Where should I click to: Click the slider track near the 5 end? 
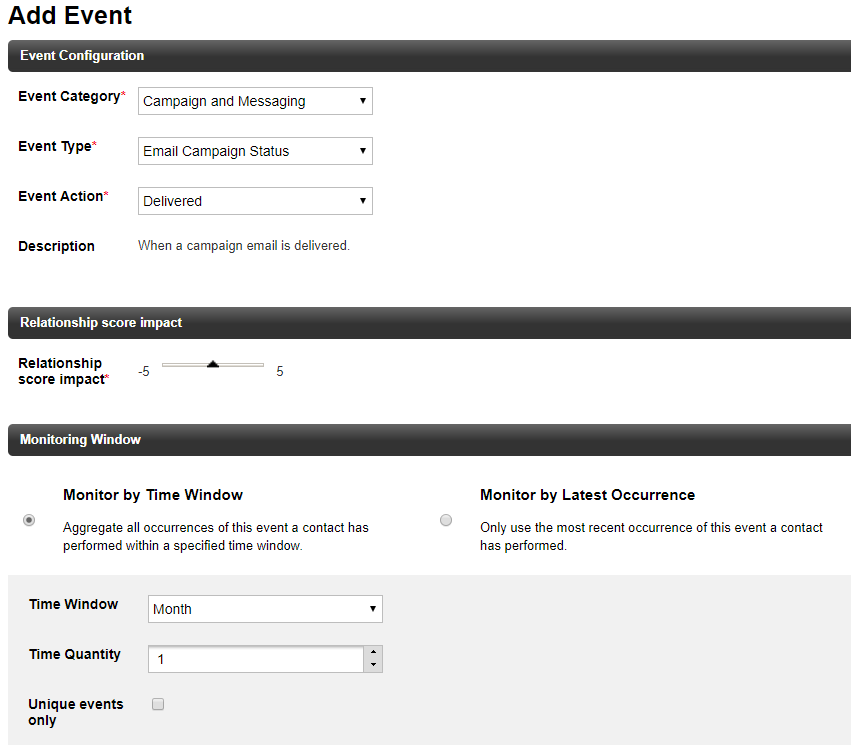click(255, 365)
